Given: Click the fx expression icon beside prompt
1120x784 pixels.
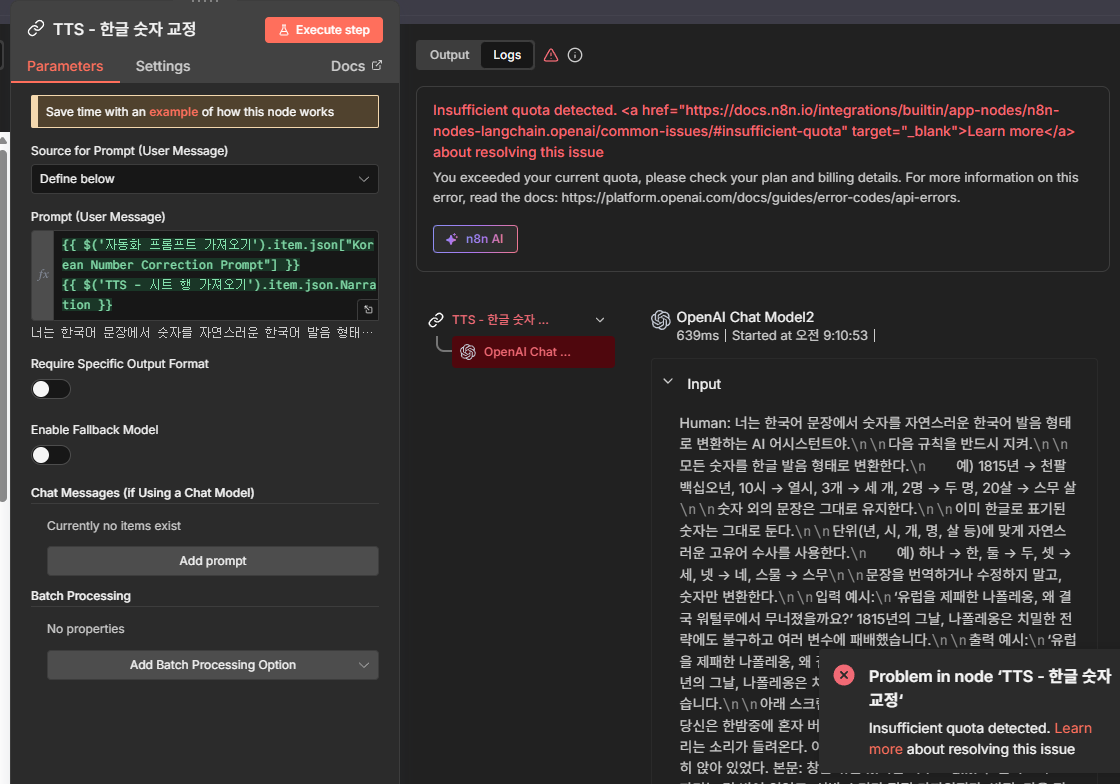Looking at the screenshot, I should [x=43, y=274].
